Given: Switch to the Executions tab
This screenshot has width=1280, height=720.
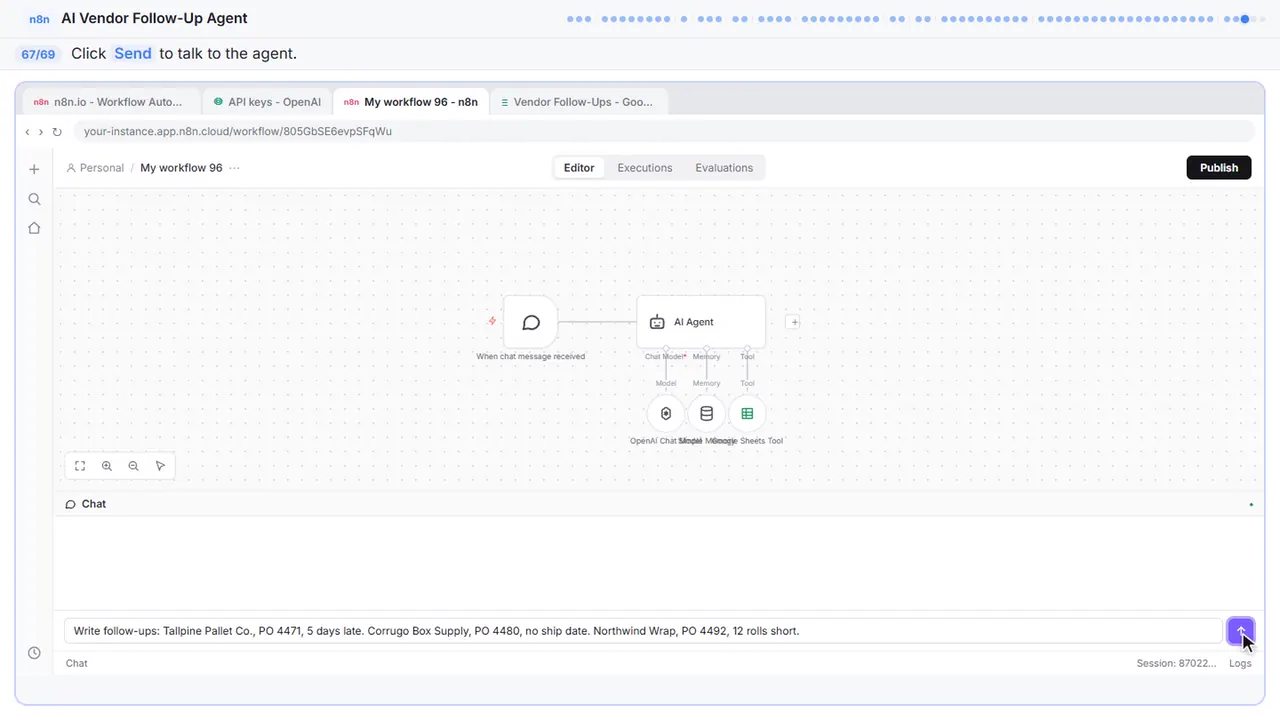Looking at the screenshot, I should click(x=645, y=168).
